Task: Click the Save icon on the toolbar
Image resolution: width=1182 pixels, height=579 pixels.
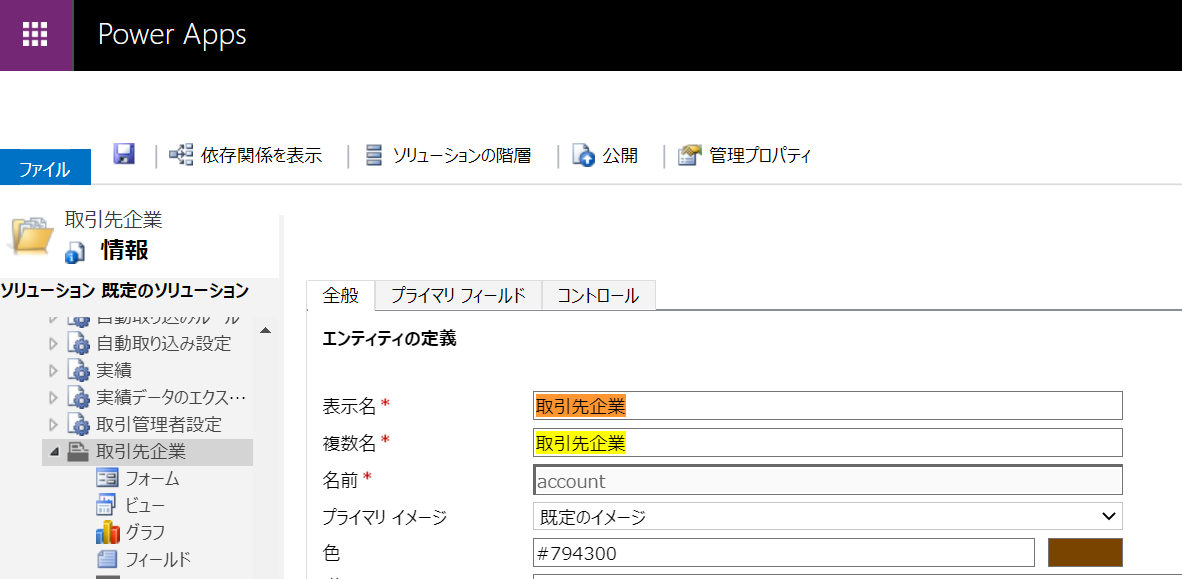Action: coord(122,155)
